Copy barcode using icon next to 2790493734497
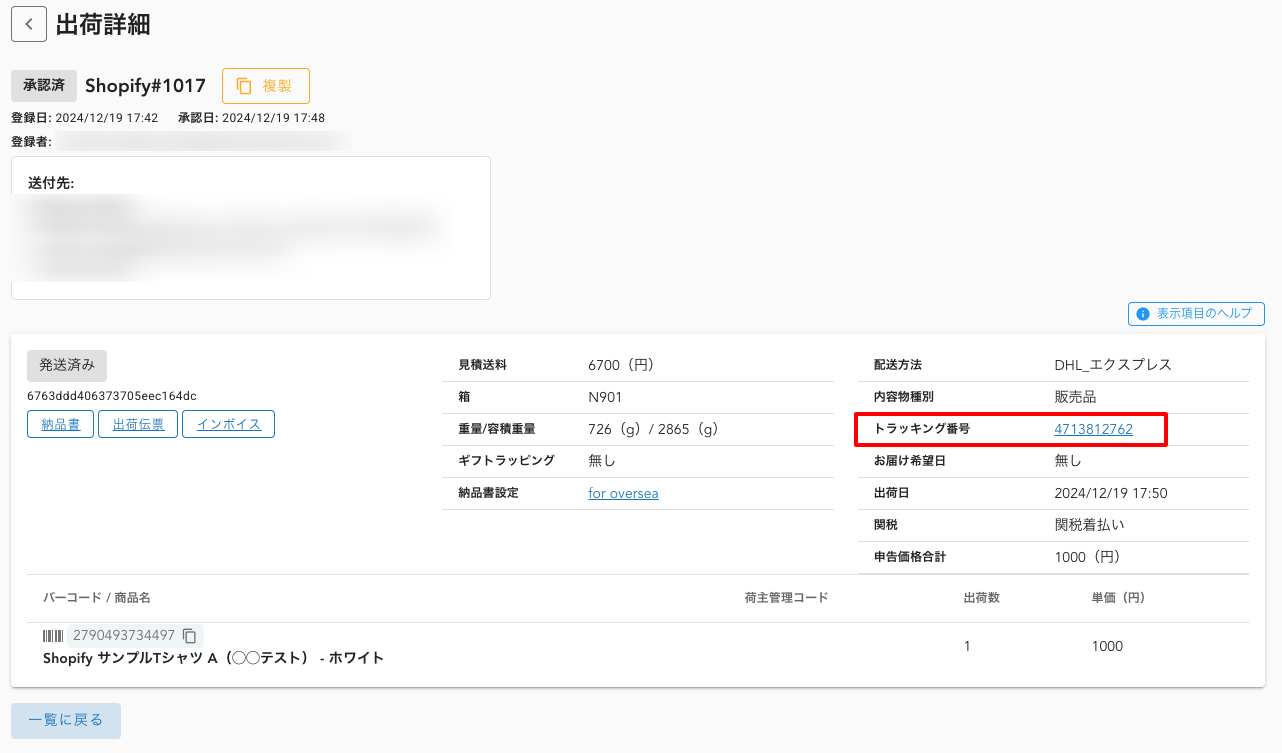Image resolution: width=1282 pixels, height=753 pixels. point(190,635)
